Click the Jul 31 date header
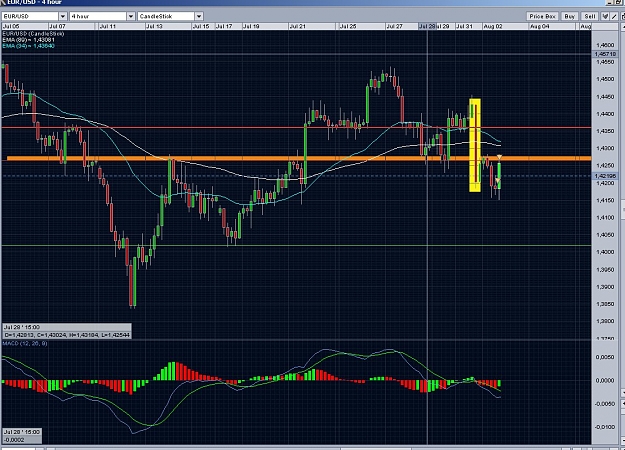 click(464, 26)
